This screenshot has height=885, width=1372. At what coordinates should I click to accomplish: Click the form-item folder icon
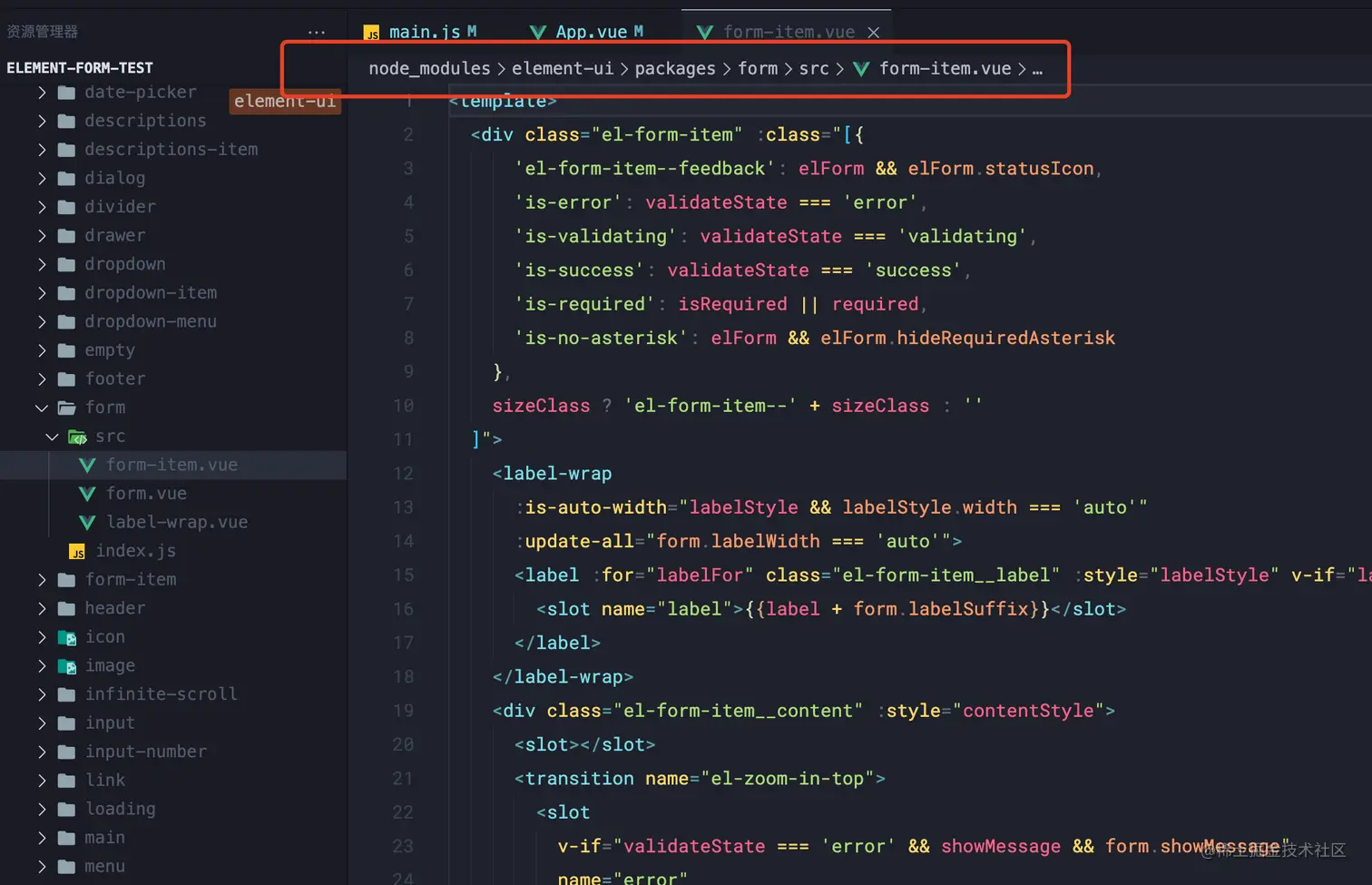(x=66, y=580)
